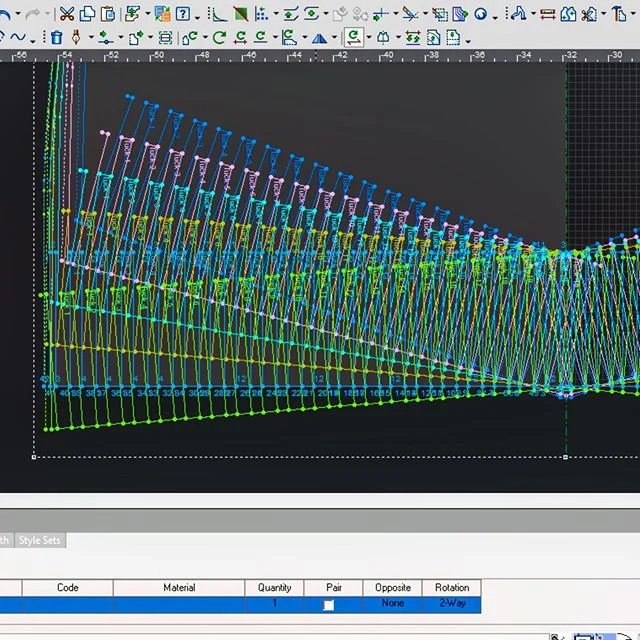The image size is (640, 640).
Task: Click the Opposite None cell
Action: pos(392,604)
